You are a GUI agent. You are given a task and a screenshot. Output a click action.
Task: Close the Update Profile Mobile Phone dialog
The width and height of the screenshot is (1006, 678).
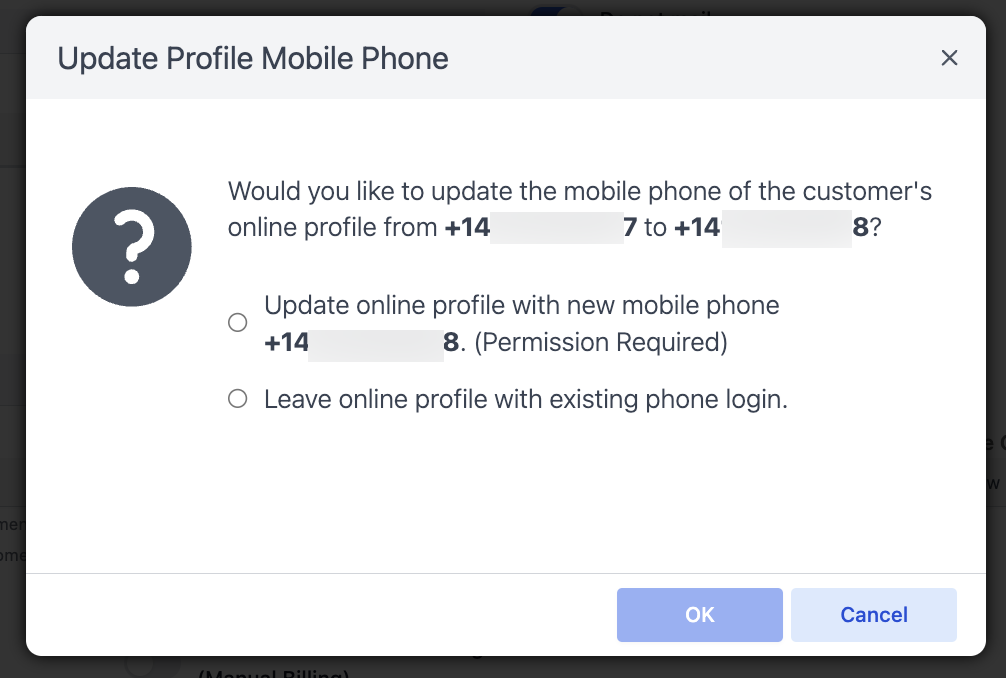pos(949,58)
